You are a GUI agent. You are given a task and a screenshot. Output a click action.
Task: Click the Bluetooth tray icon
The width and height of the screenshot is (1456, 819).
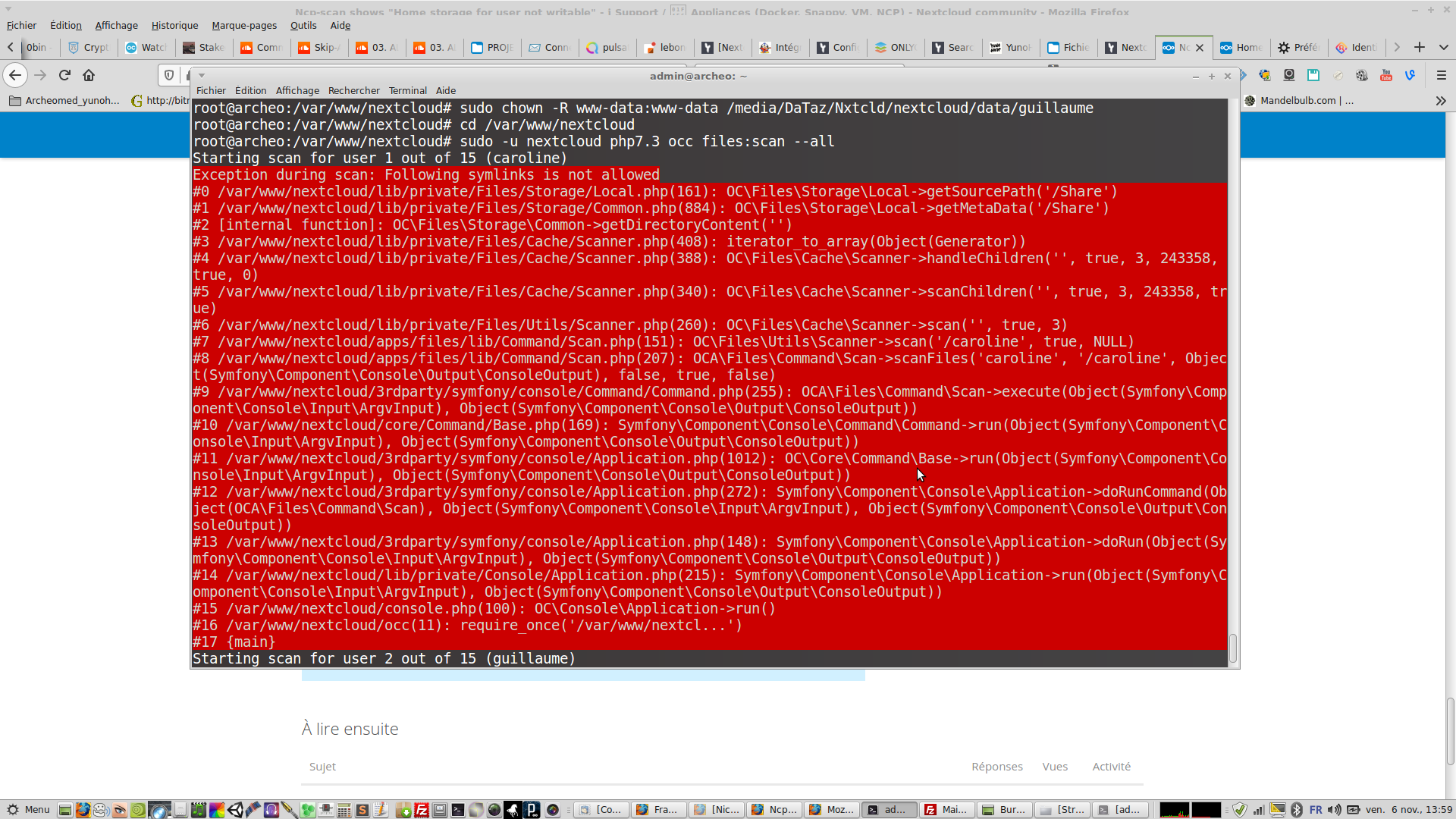pyautogui.click(x=1297, y=810)
